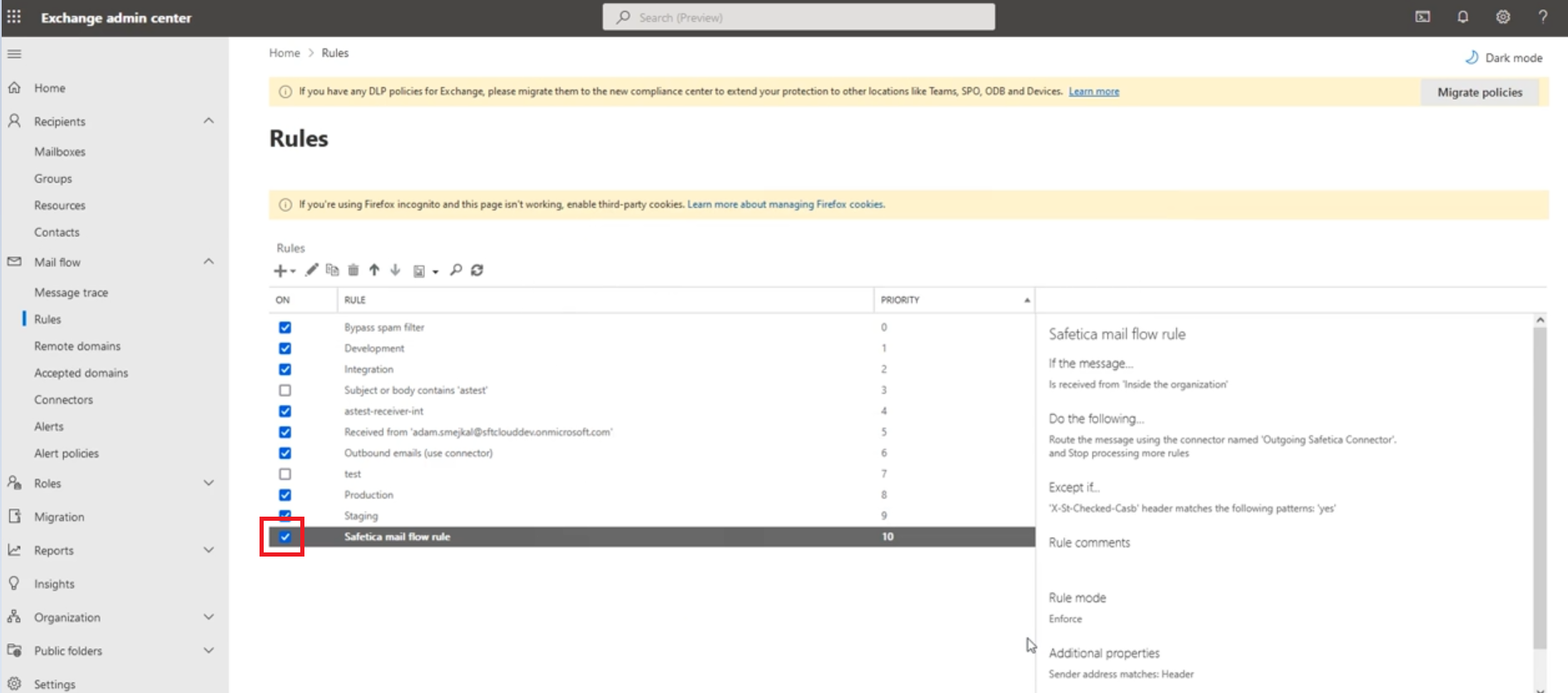This screenshot has width=1568, height=693.
Task: Move rule up with up arrow
Action: 374,270
